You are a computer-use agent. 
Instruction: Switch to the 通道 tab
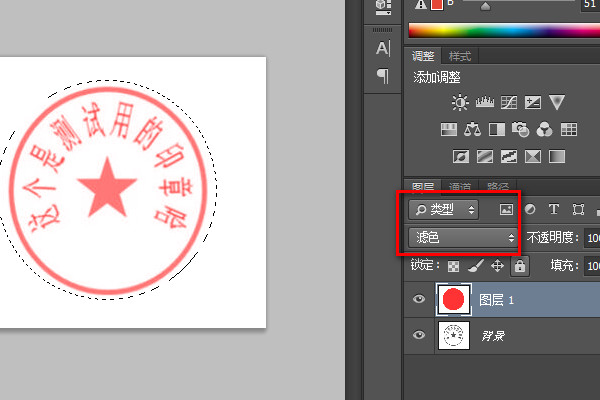460,187
